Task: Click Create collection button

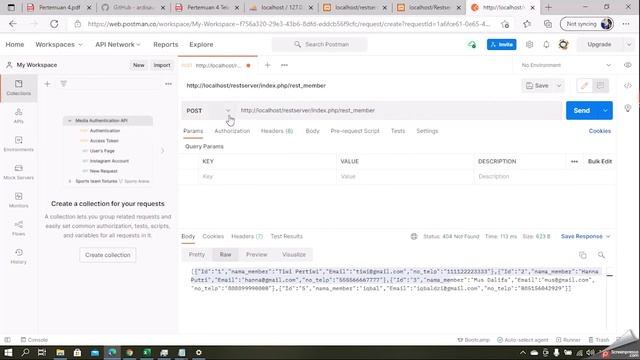Action: [x=108, y=255]
